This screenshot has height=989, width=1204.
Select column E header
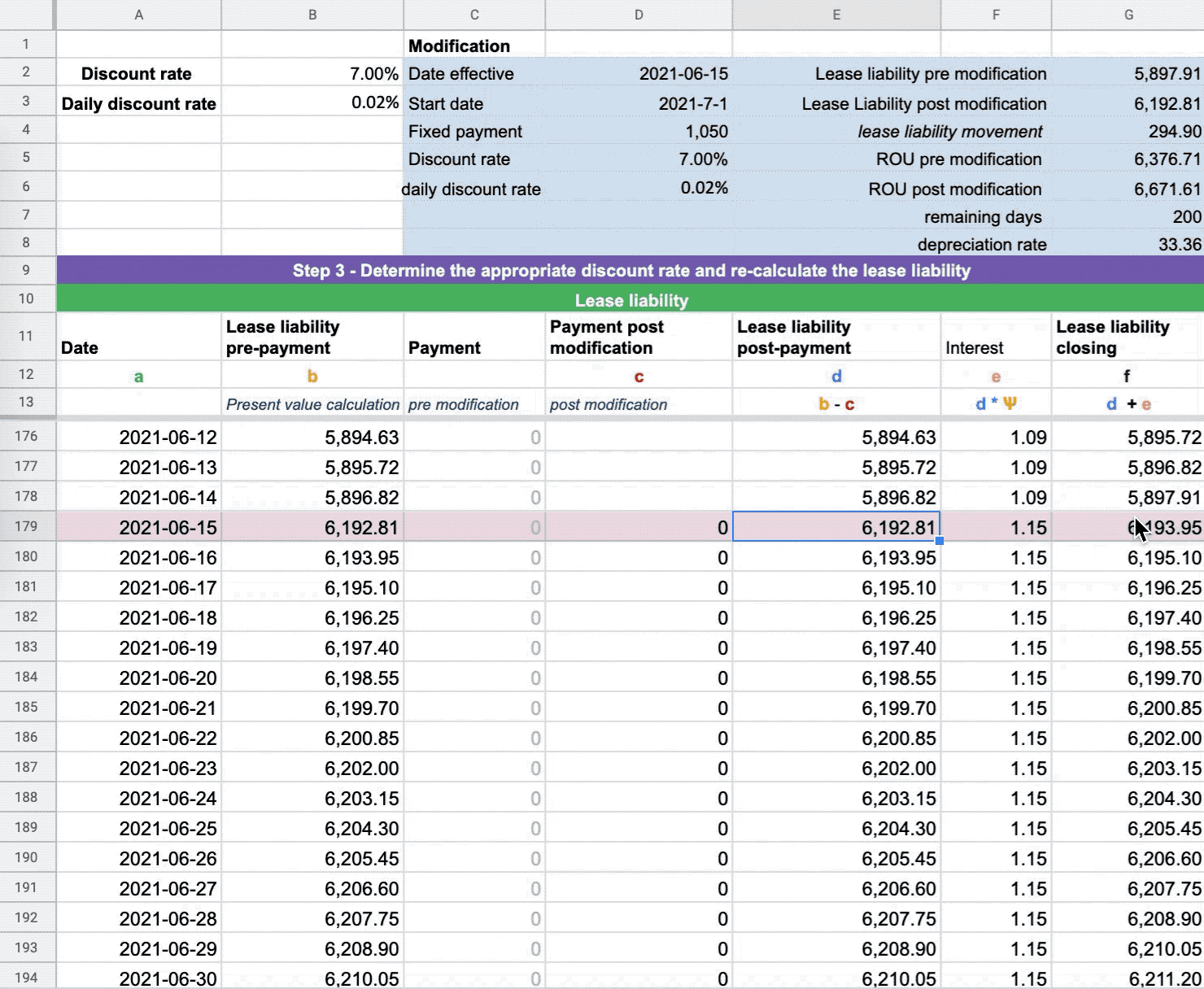click(836, 15)
